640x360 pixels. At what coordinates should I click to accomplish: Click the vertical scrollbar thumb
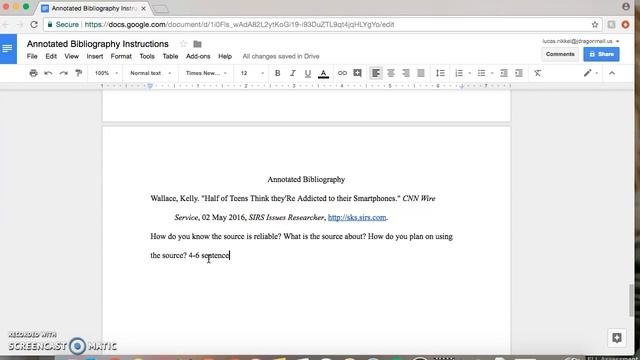(x=631, y=300)
